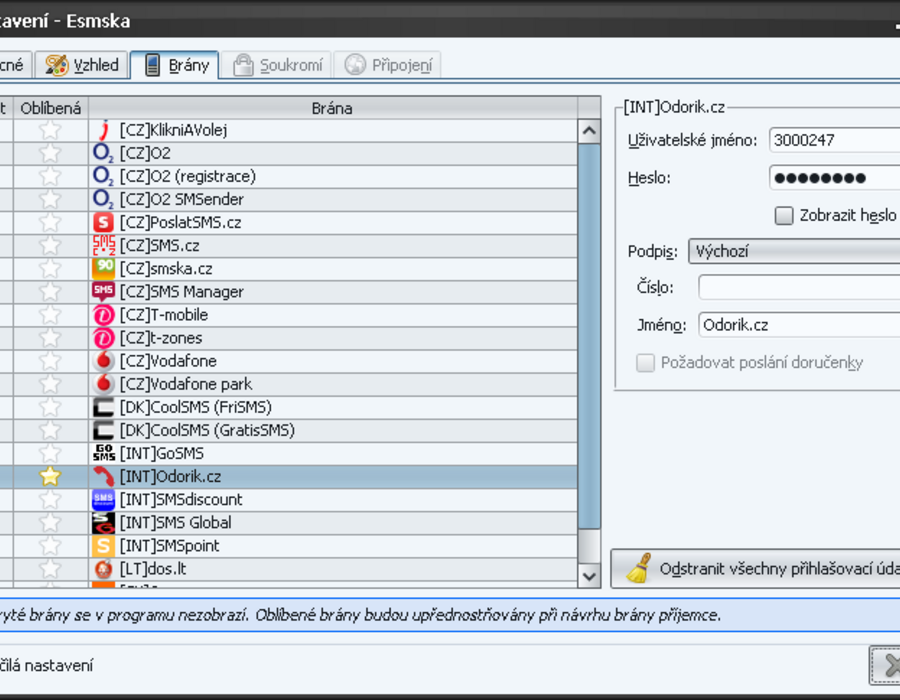Open the Soukromí tab
This screenshot has width=900, height=700.
pos(277,65)
